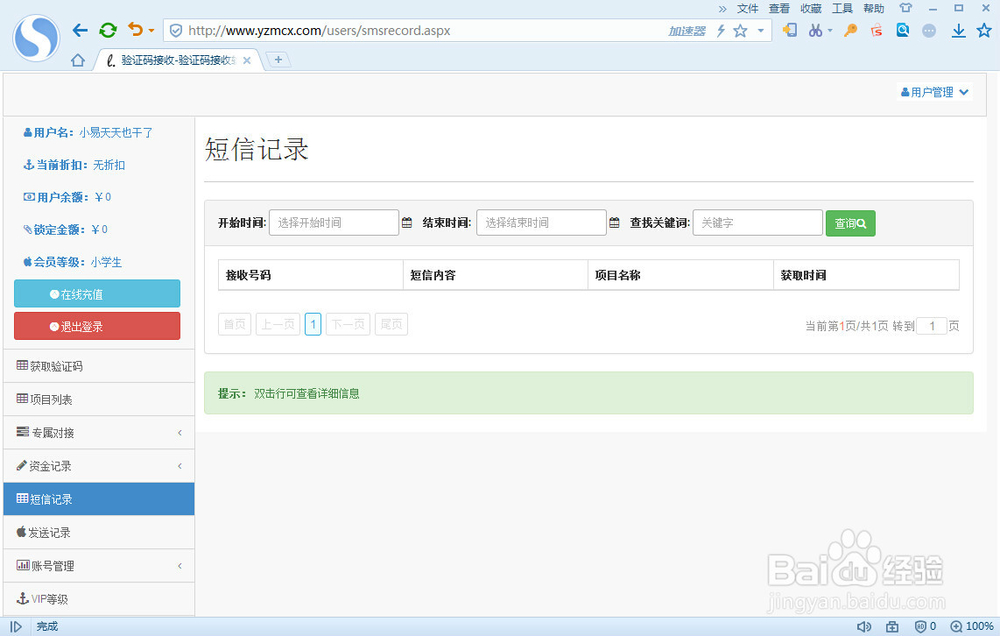
Task: Open the in-page search magnifier icon
Action: (x=902, y=30)
